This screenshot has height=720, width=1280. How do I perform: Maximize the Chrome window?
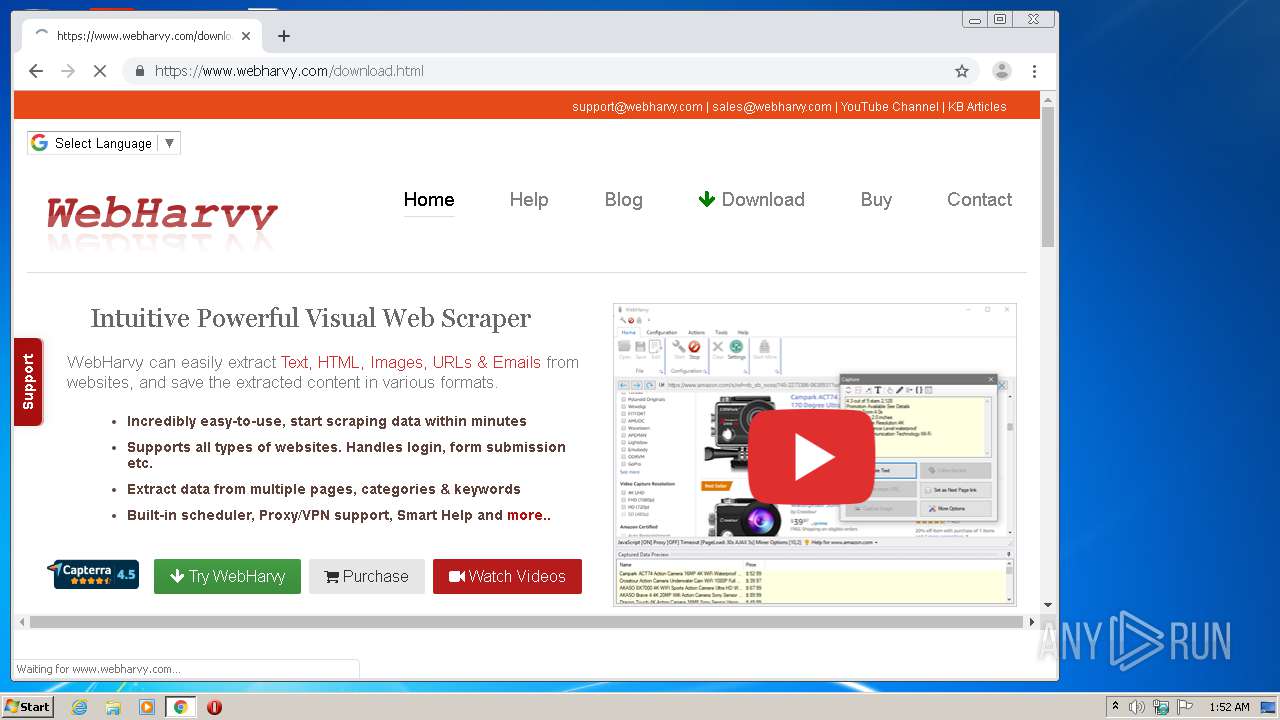tap(1000, 19)
